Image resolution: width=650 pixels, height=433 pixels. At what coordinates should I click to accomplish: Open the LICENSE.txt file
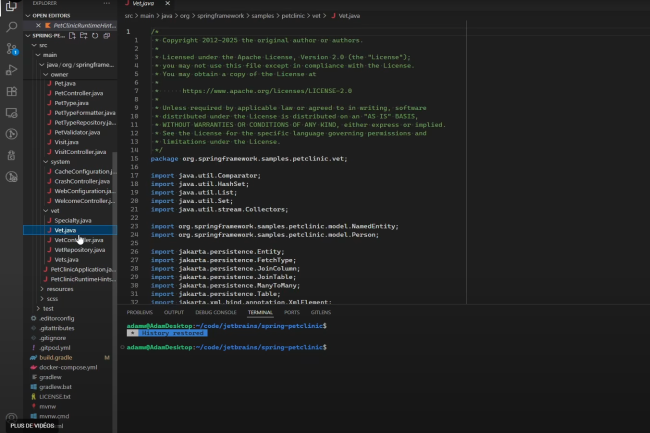(55, 397)
